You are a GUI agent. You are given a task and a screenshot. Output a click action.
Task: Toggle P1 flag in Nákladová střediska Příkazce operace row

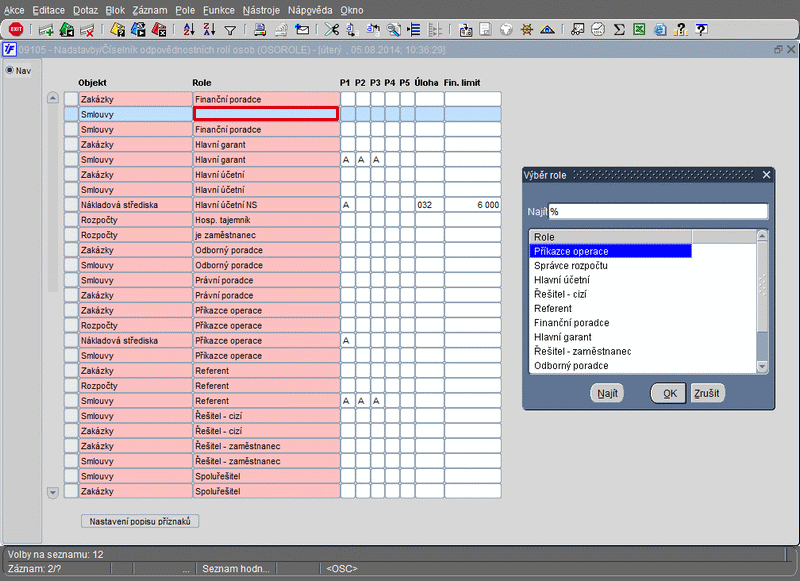click(347, 341)
